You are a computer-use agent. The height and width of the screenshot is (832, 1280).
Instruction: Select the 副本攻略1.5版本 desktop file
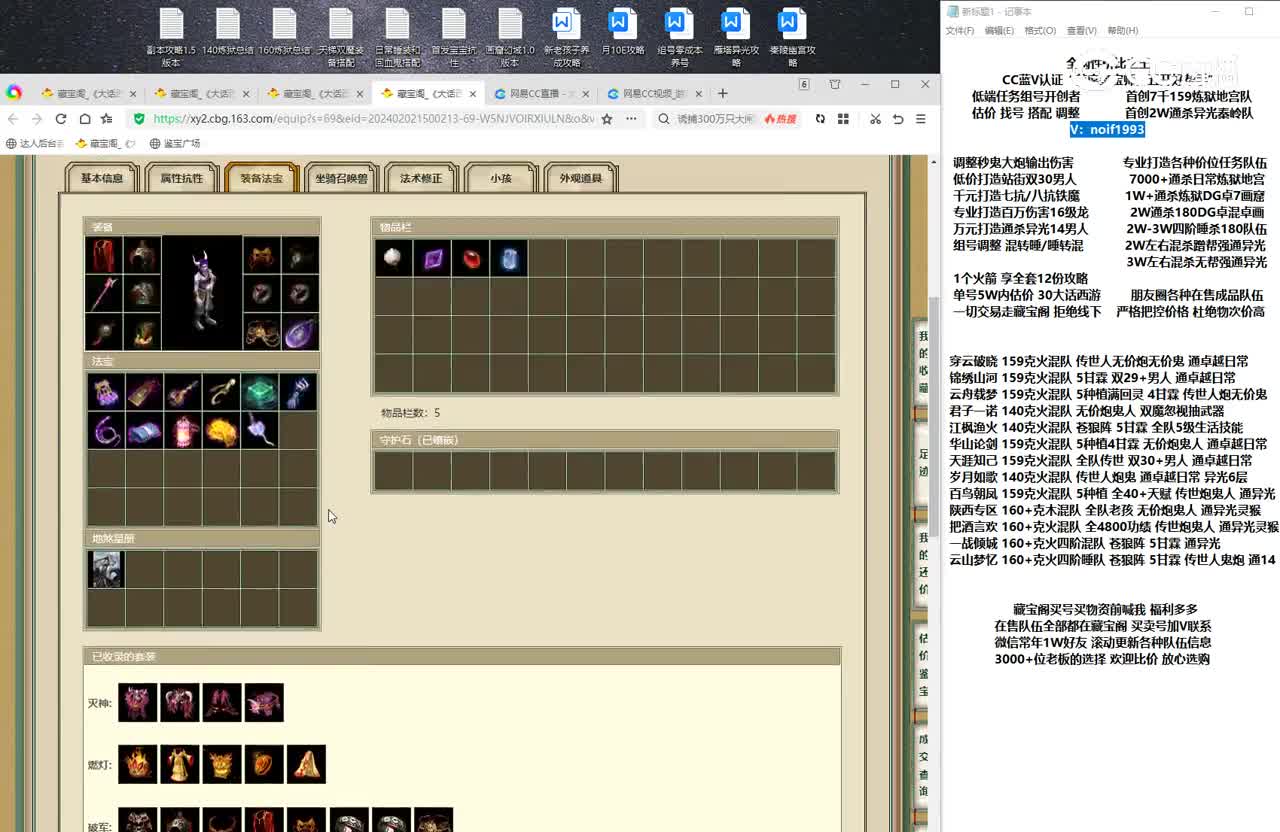171,38
